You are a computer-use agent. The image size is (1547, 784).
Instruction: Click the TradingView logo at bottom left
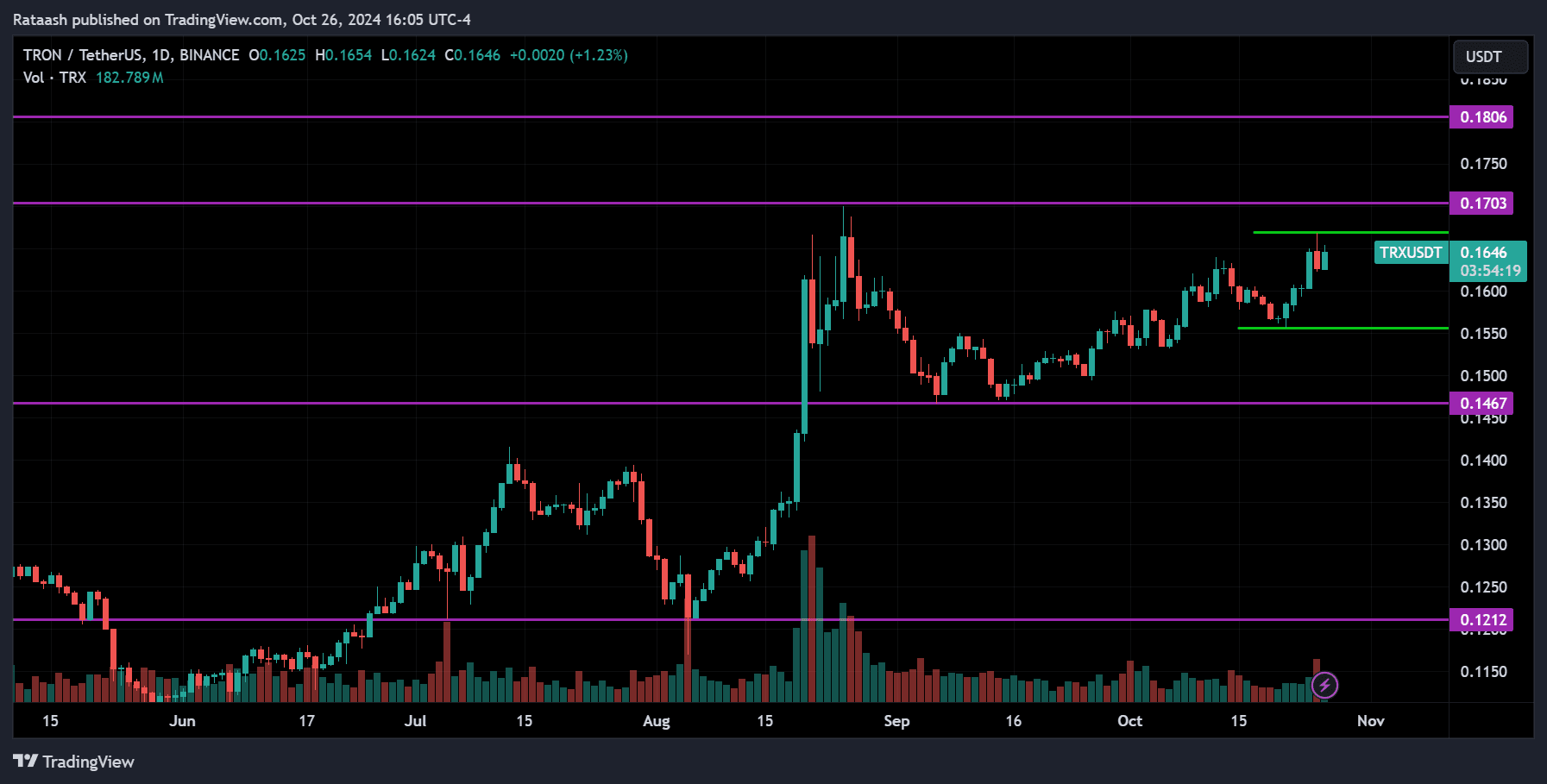pos(74,762)
